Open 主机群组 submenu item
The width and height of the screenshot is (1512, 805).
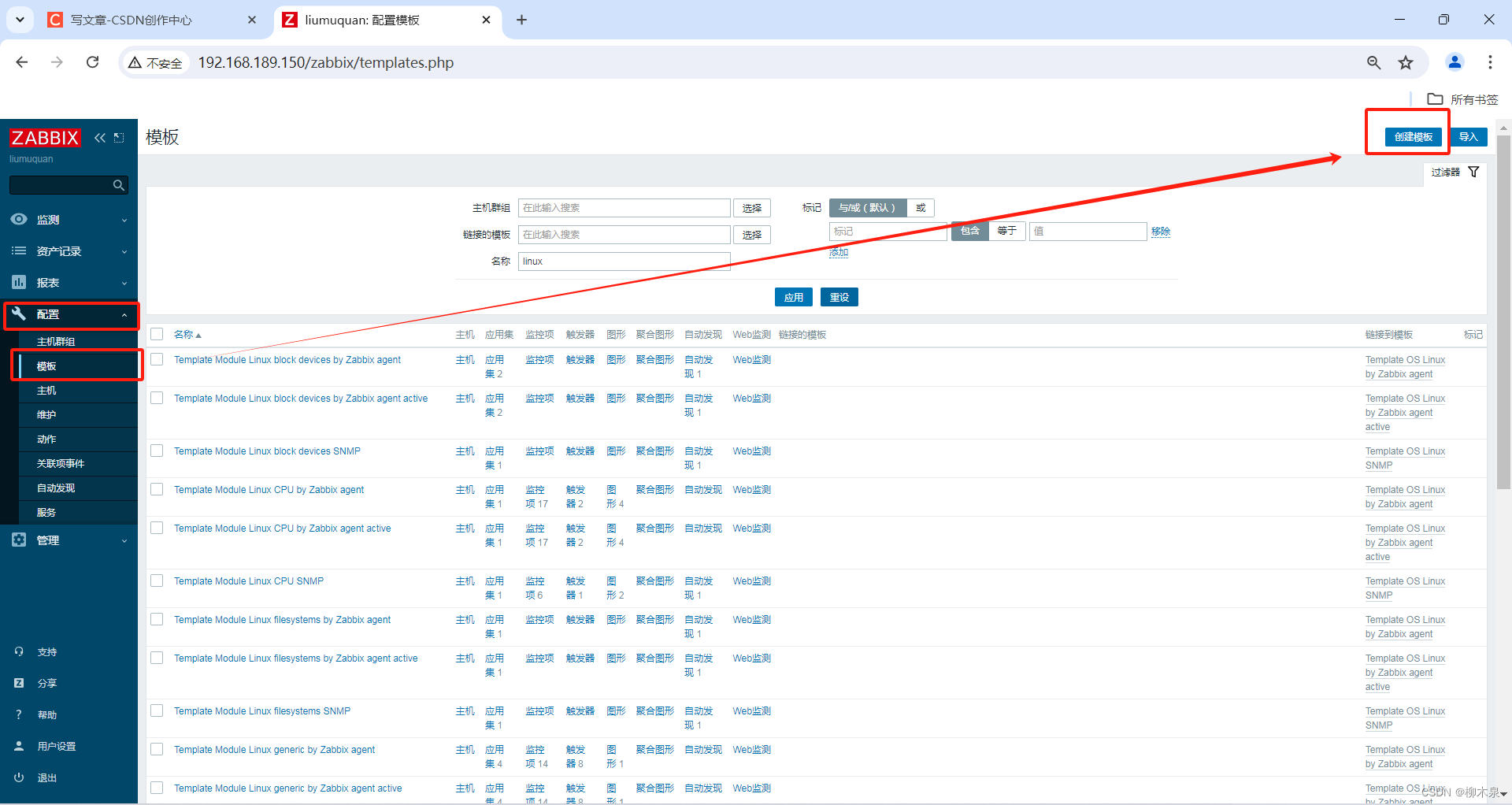coord(56,341)
